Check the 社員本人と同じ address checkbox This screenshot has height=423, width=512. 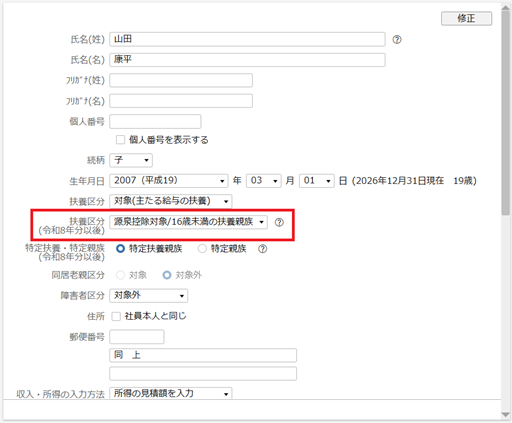pos(116,316)
